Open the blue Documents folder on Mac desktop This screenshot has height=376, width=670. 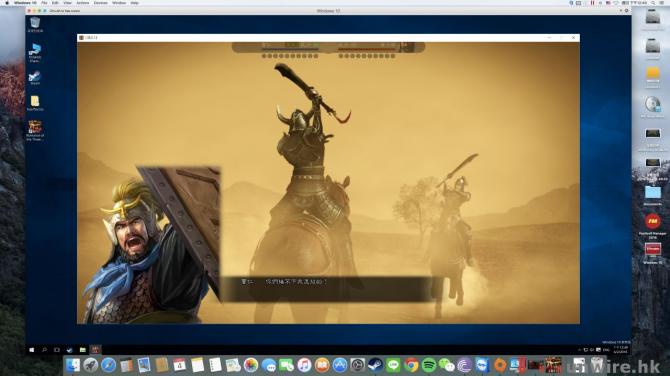652,195
